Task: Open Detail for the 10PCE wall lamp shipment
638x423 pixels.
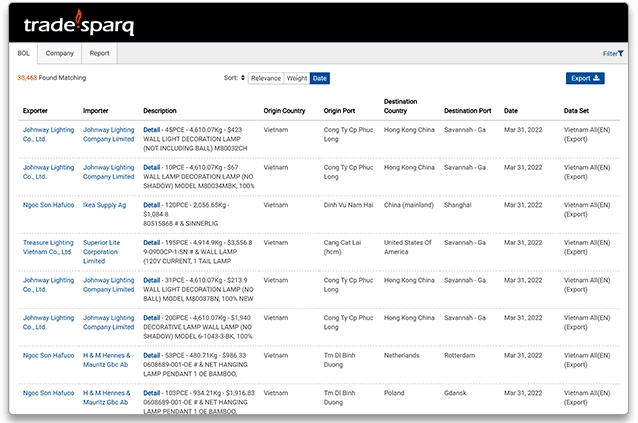Action: coord(151,167)
